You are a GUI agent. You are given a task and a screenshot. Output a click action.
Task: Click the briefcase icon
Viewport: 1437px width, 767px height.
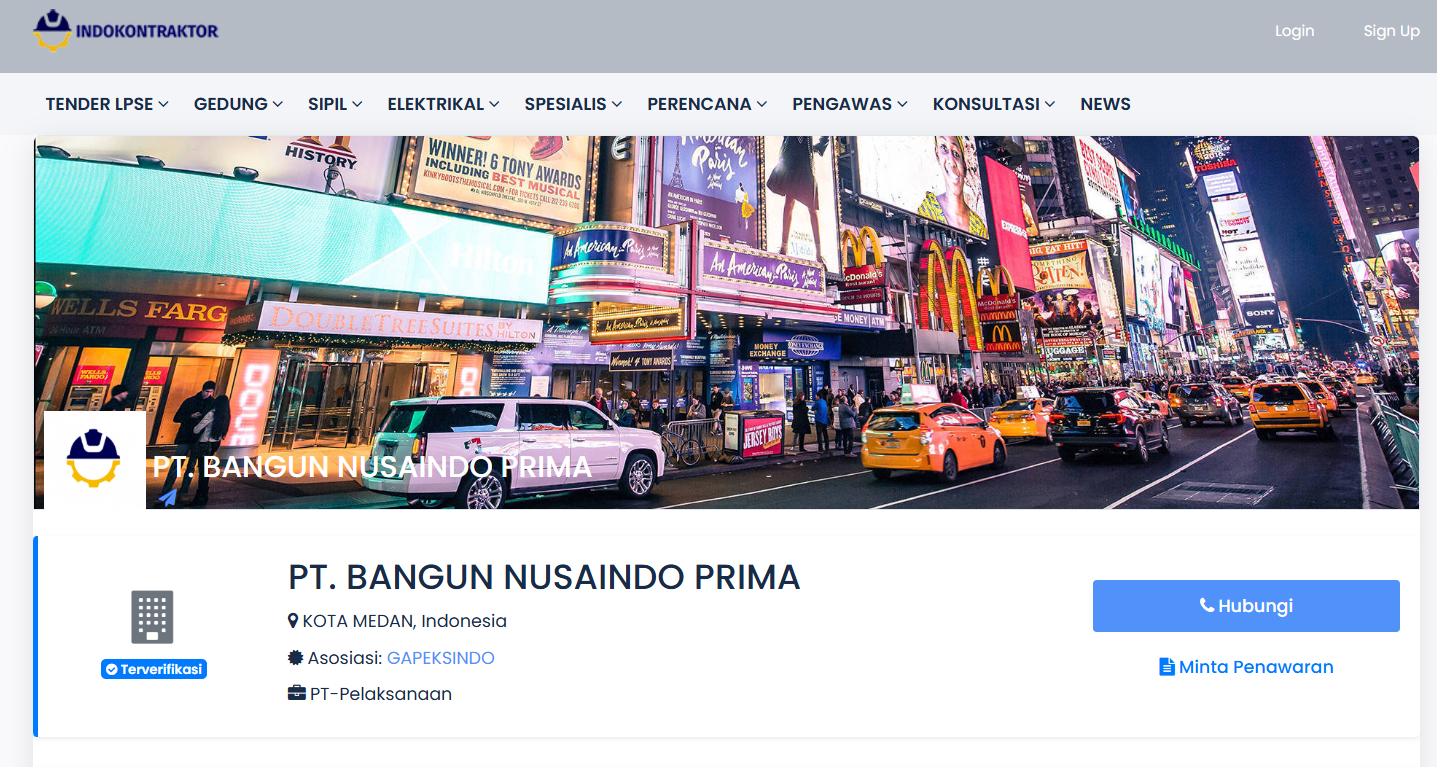pos(297,693)
